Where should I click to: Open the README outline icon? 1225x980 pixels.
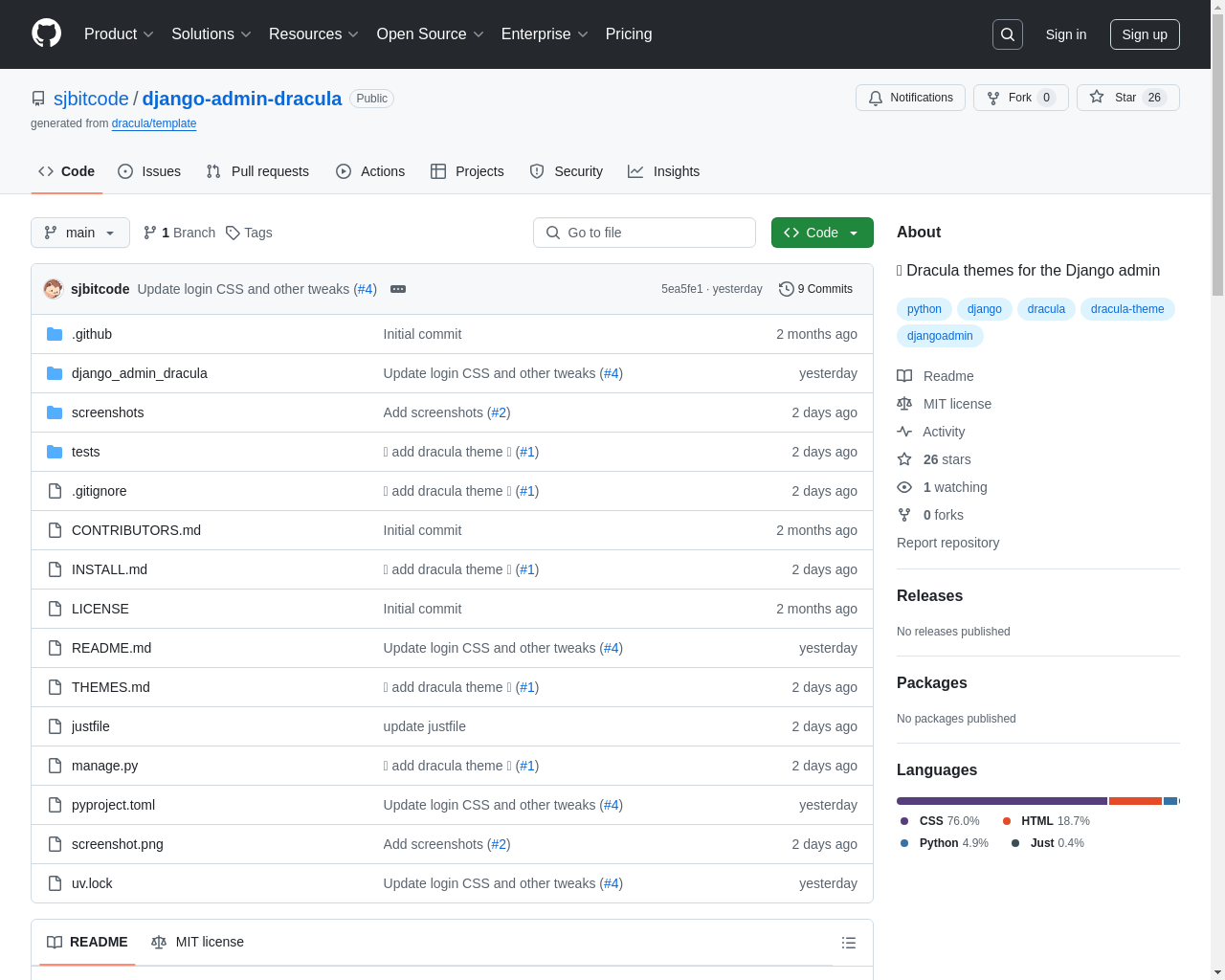click(x=848, y=943)
